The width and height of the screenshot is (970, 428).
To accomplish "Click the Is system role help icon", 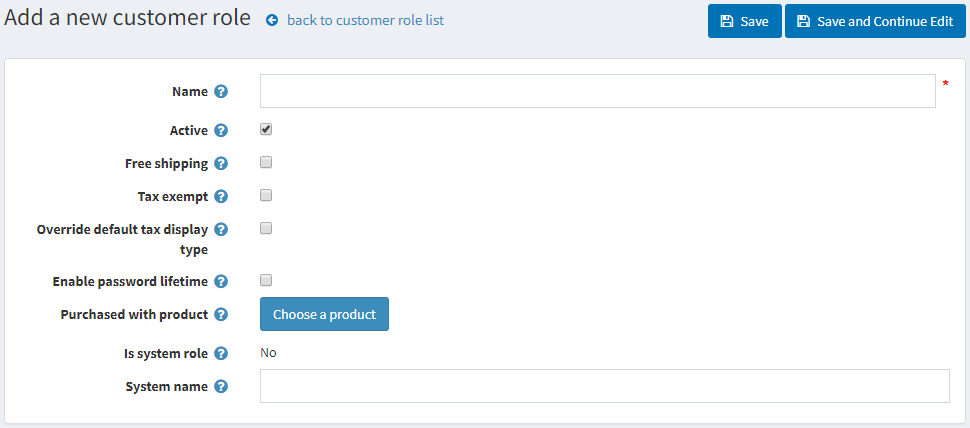I will coord(221,353).
